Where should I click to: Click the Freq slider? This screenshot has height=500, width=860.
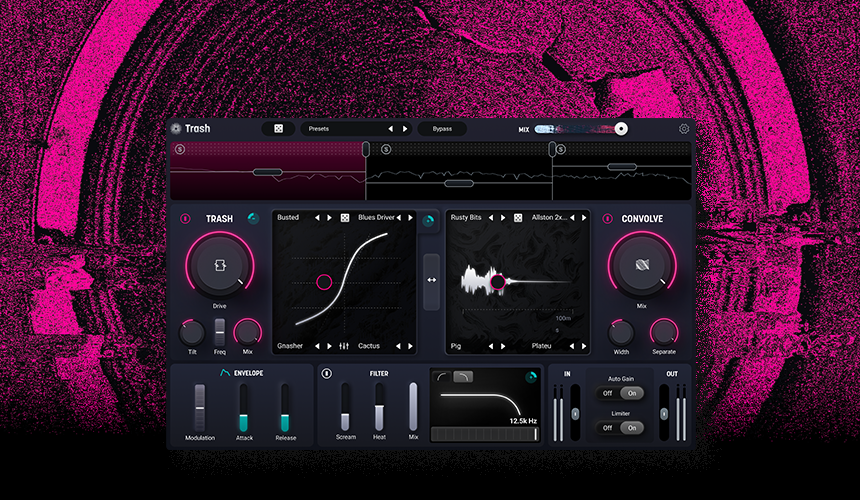219,332
